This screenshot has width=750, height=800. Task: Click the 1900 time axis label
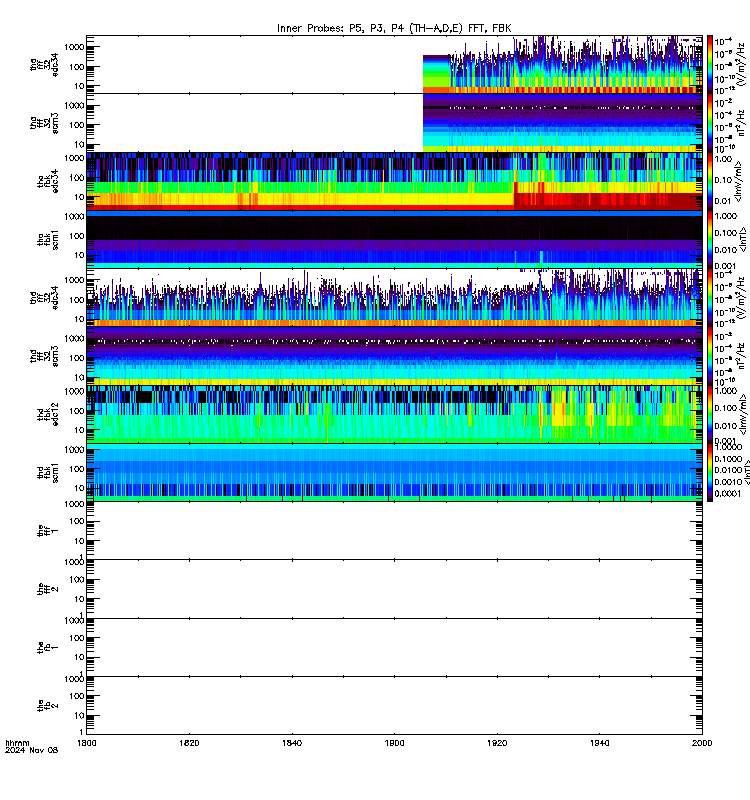[x=394, y=743]
